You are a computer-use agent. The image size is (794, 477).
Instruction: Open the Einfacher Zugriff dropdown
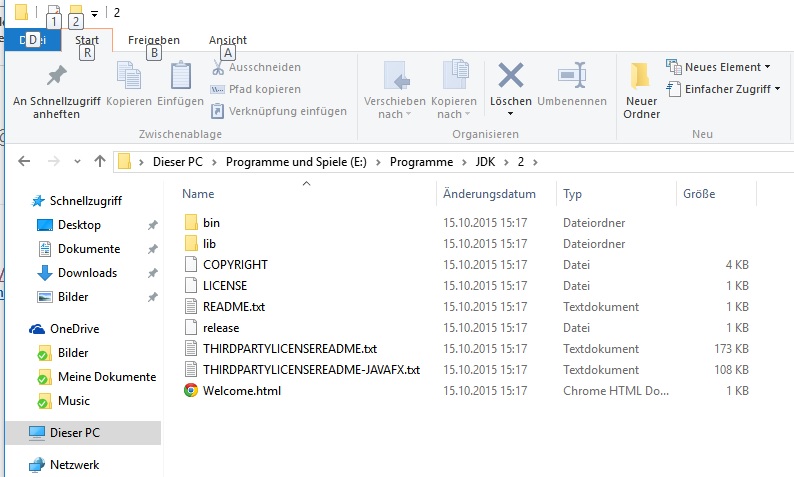point(723,89)
